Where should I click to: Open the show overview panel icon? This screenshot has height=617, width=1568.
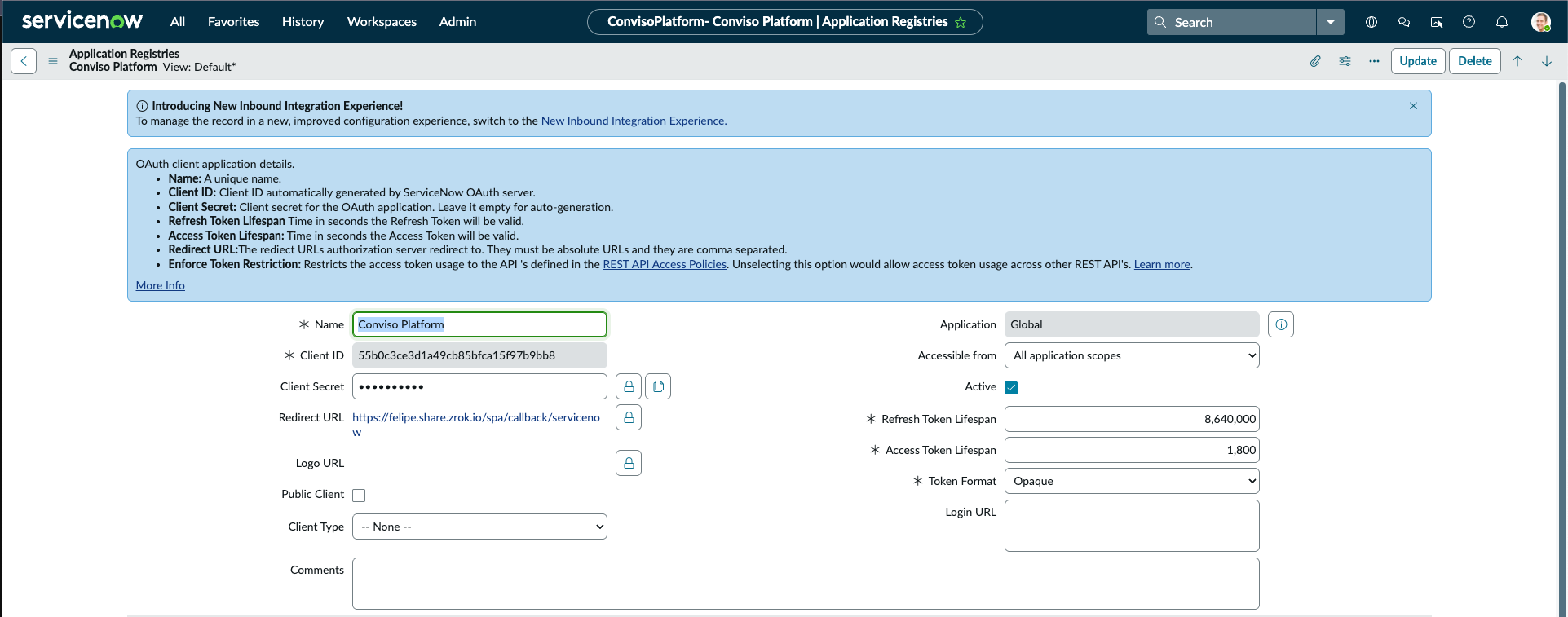click(x=1437, y=22)
